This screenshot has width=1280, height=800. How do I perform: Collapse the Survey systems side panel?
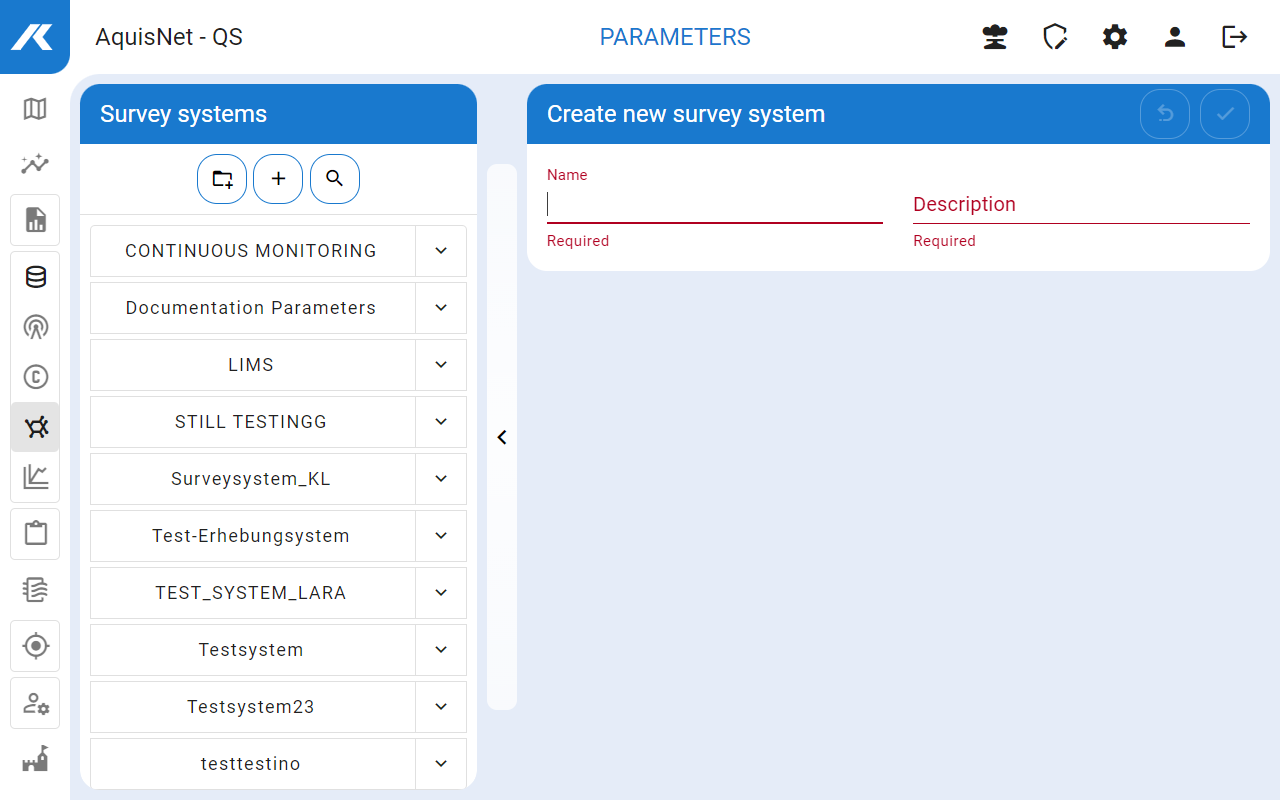[x=502, y=437]
